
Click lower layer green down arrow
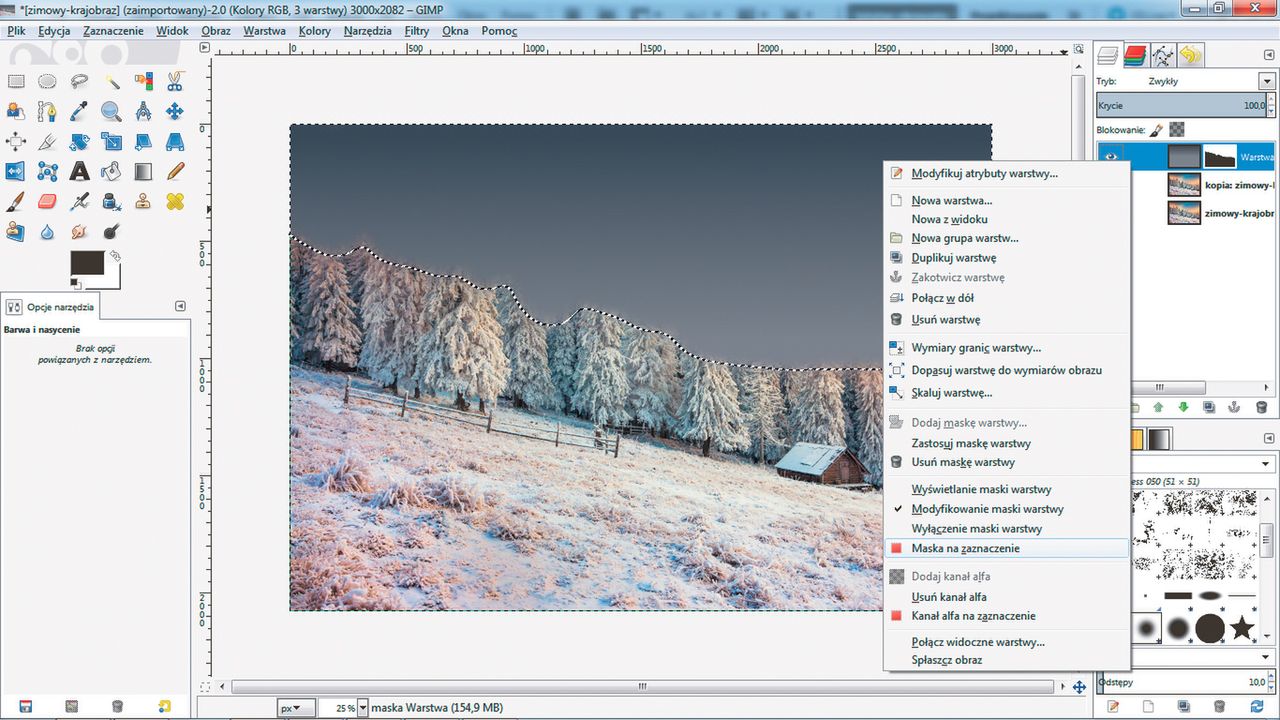[x=1184, y=407]
